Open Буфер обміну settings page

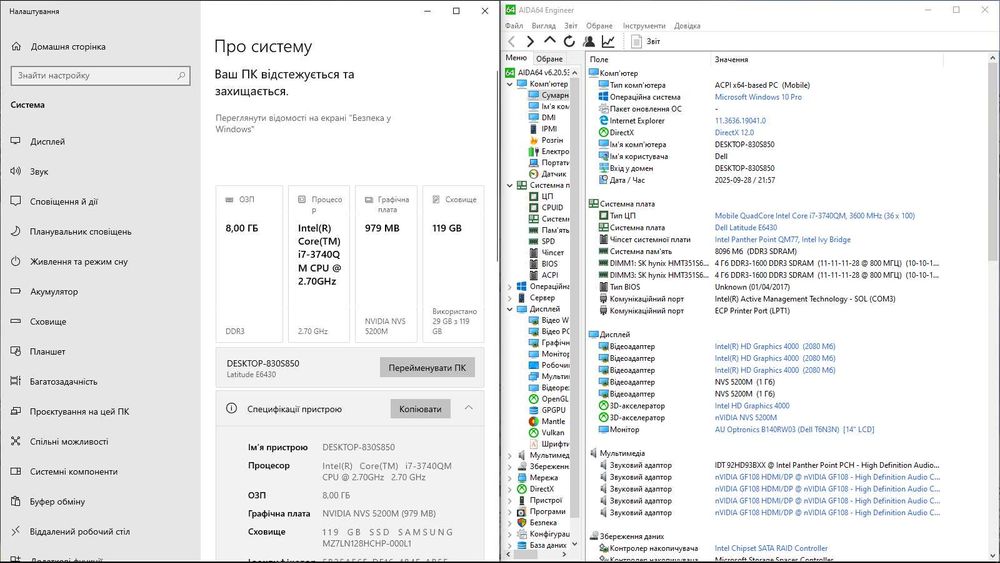(100, 501)
